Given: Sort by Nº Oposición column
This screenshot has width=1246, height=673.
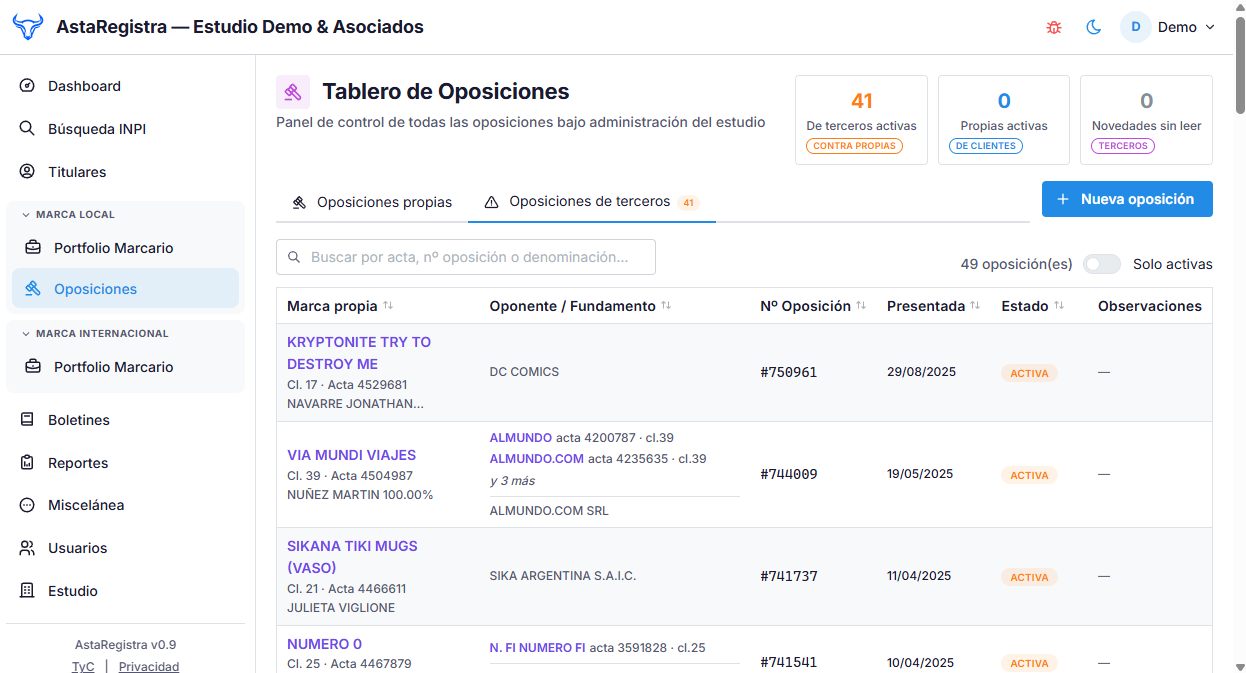Looking at the screenshot, I should 813,306.
